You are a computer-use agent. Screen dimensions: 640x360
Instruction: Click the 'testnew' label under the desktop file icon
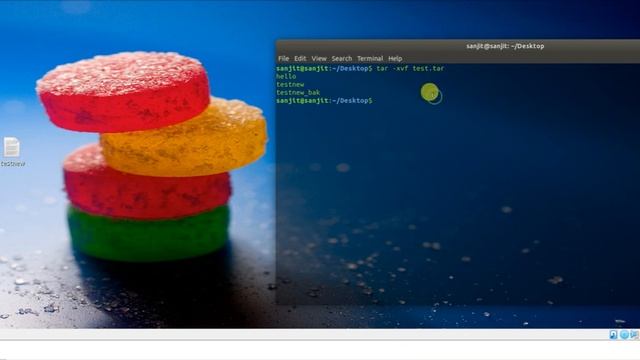coord(13,164)
